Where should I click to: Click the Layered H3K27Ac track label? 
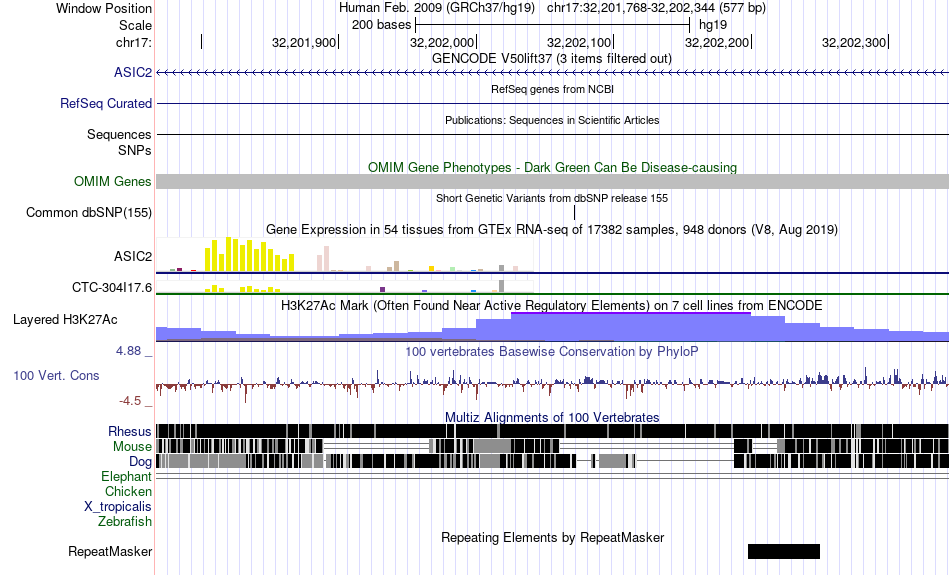click(x=65, y=319)
